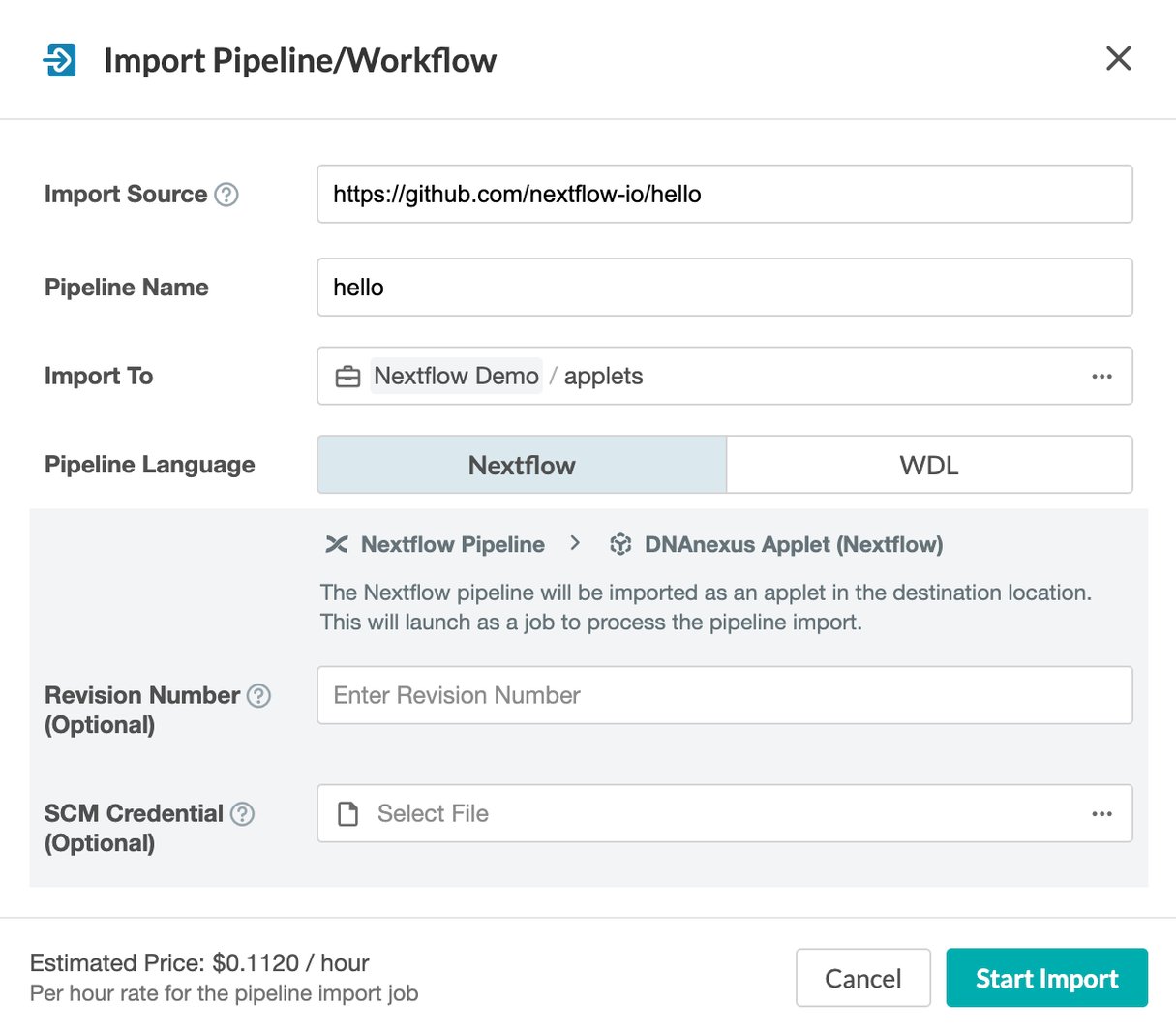Select Nextflow as the pipeline language
Viewport: 1176px width, 1034px height.
[x=521, y=465]
